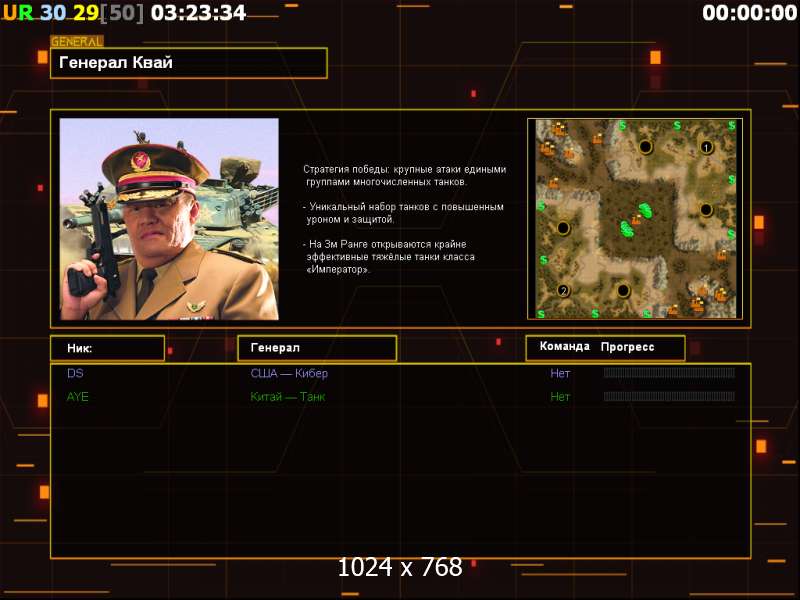Pick empty start marker right of position 2
Viewport: 800px width, 600px height.
point(623,291)
